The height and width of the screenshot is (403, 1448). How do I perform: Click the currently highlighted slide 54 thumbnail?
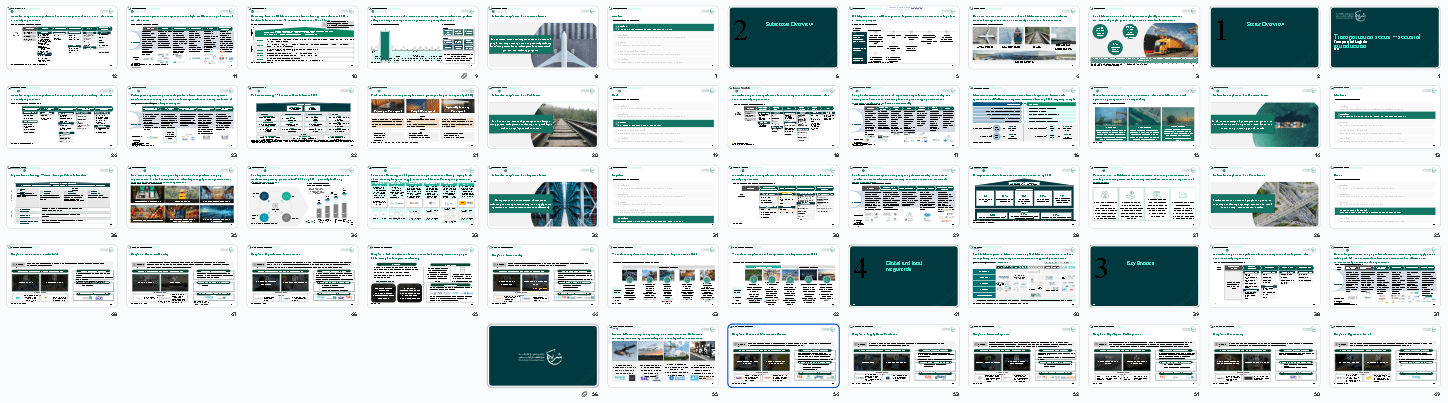pyautogui.click(x=783, y=355)
